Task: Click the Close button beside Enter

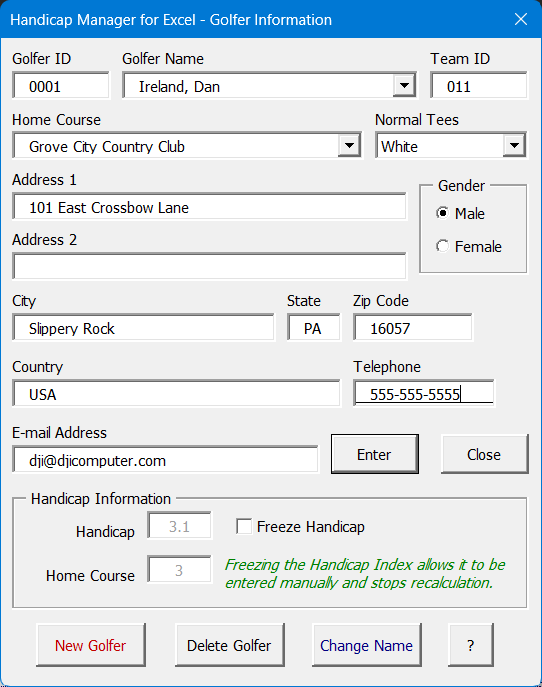Action: pyautogui.click(x=484, y=454)
